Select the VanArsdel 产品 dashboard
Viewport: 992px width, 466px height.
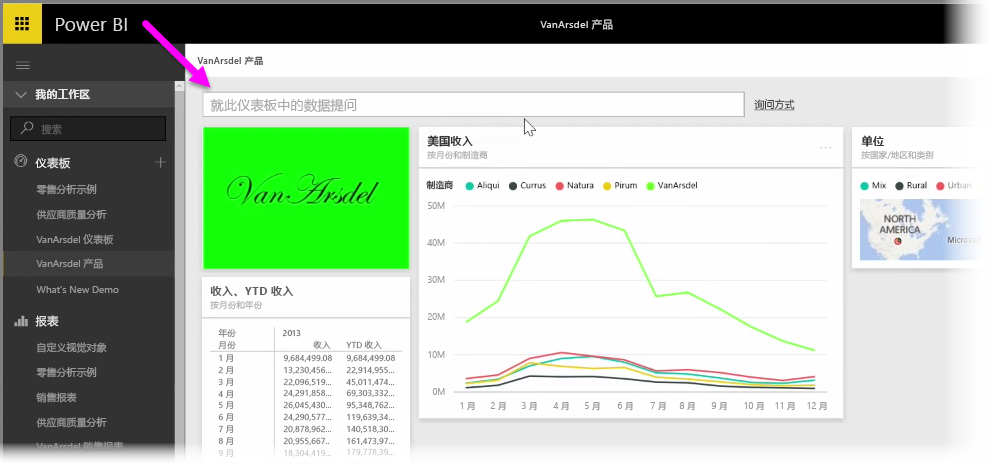70,264
